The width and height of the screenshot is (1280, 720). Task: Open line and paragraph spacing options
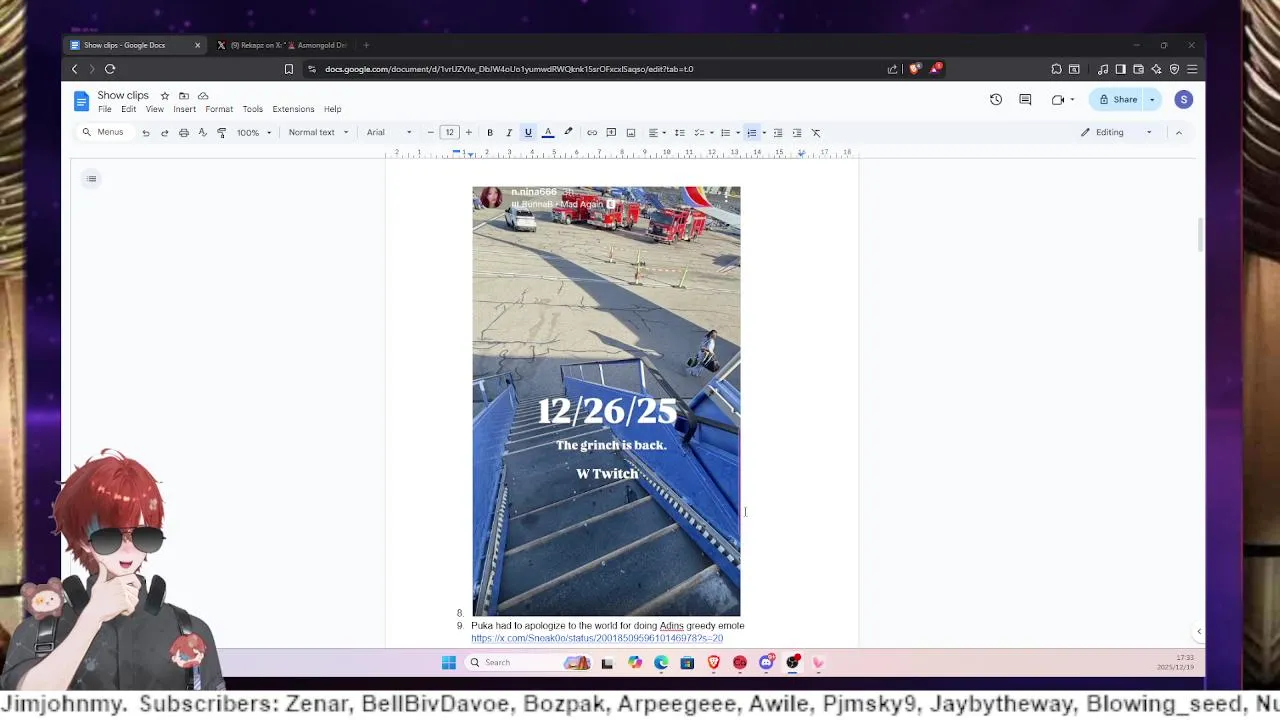click(680, 133)
